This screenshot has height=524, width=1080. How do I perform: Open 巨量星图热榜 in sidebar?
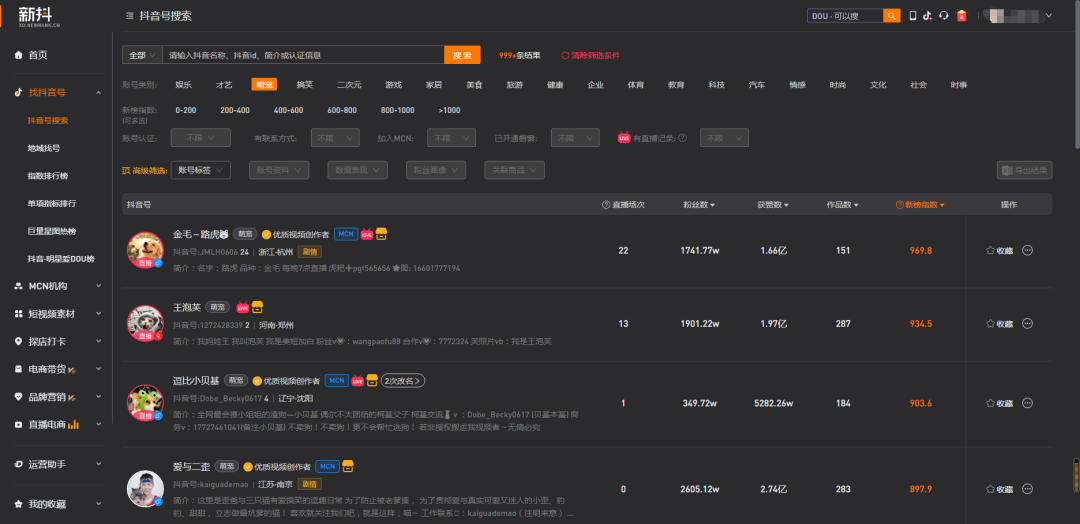click(52, 231)
